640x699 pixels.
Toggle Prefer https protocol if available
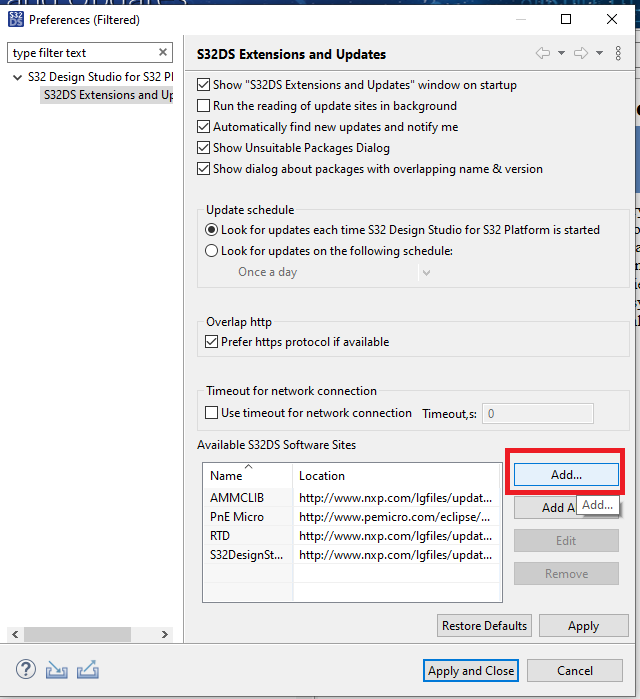tap(211, 342)
